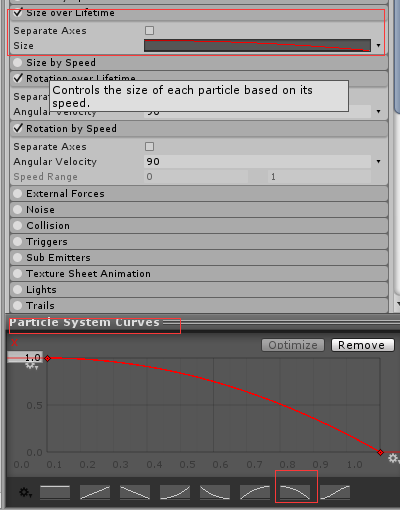Enable the Sub Emitters module
The width and height of the screenshot is (400, 510).
coord(17,257)
